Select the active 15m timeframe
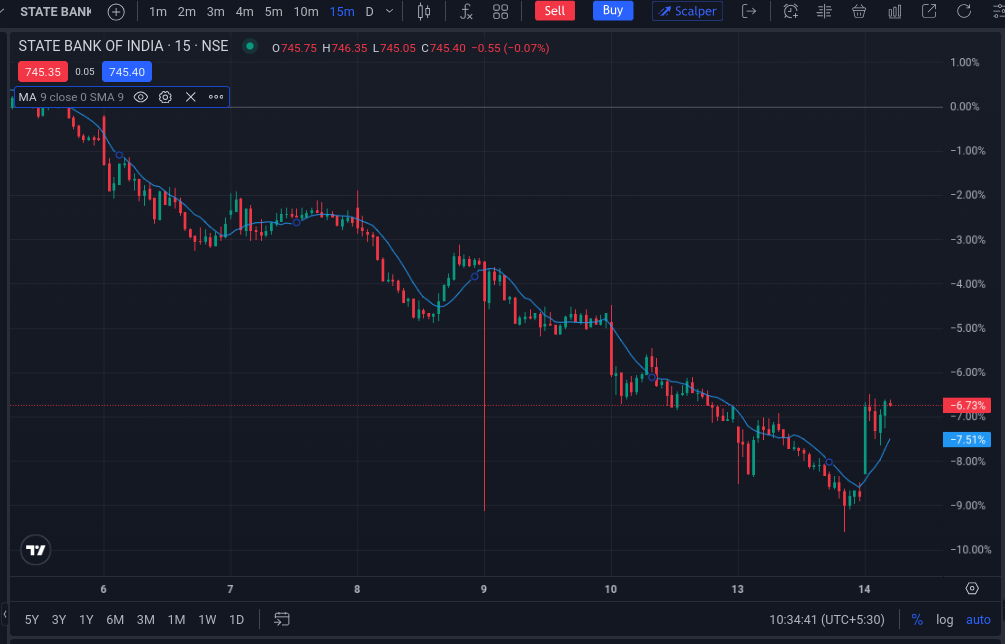The width and height of the screenshot is (1005, 644). pyautogui.click(x=342, y=12)
